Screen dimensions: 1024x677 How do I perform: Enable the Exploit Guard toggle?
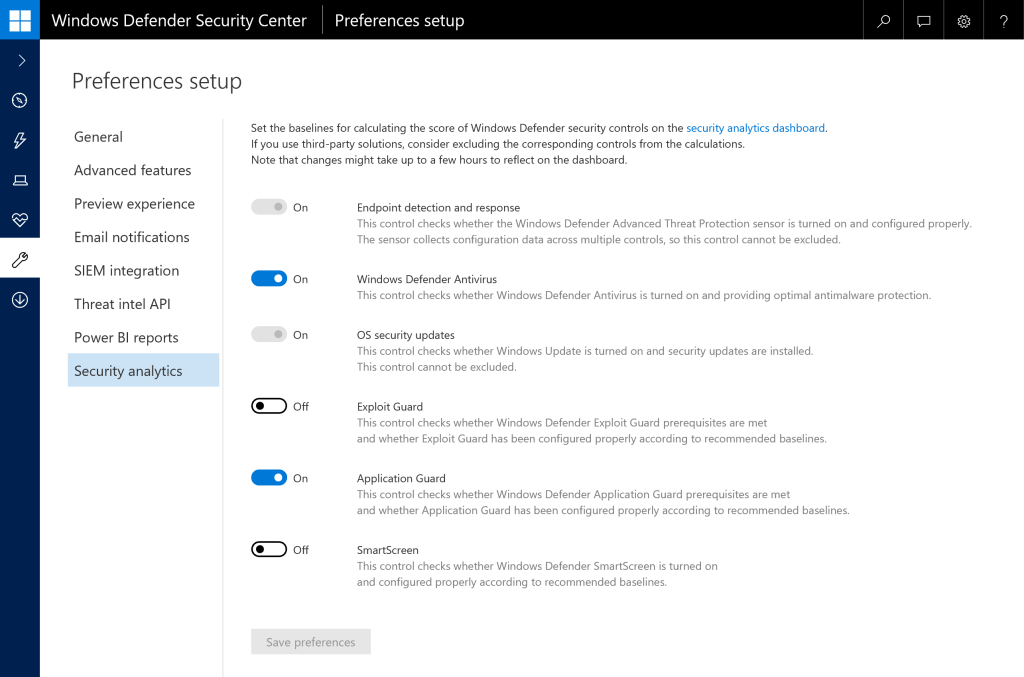269,407
